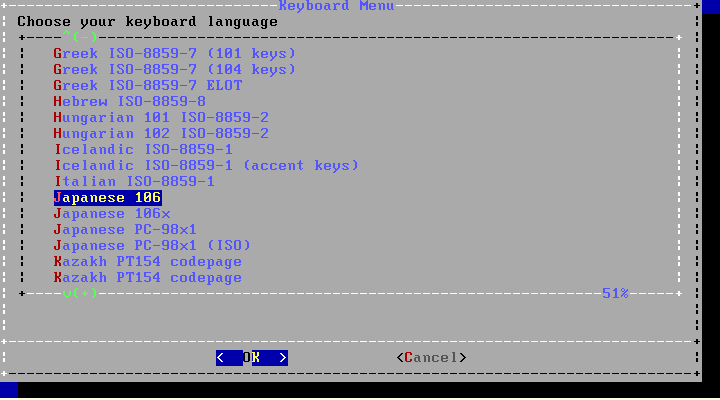Viewport: 720px width, 400px height.
Task: Click 'Choose your keyboard language' prompt
Action: (x=147, y=22)
